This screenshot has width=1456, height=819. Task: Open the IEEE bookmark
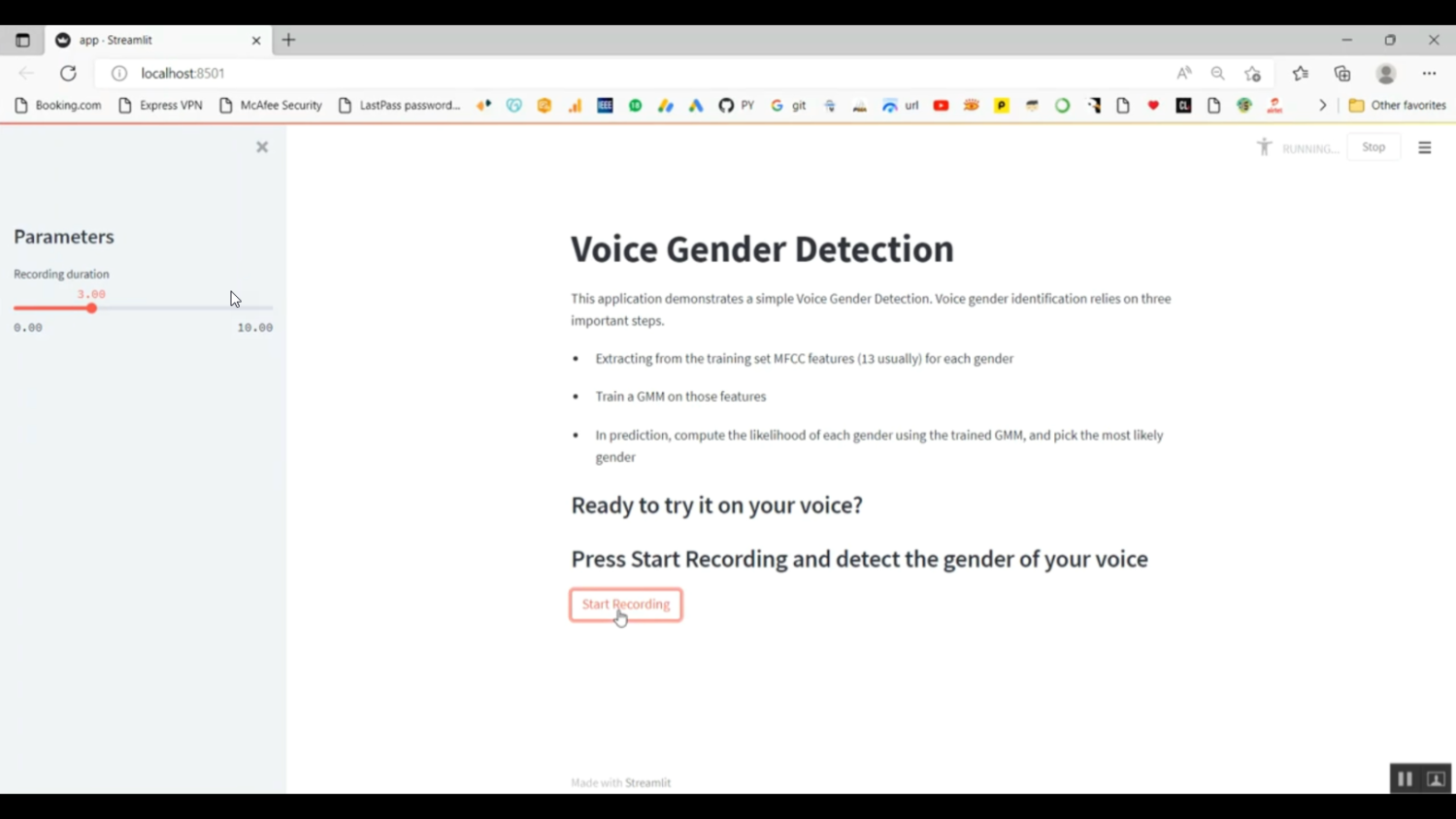point(605,105)
